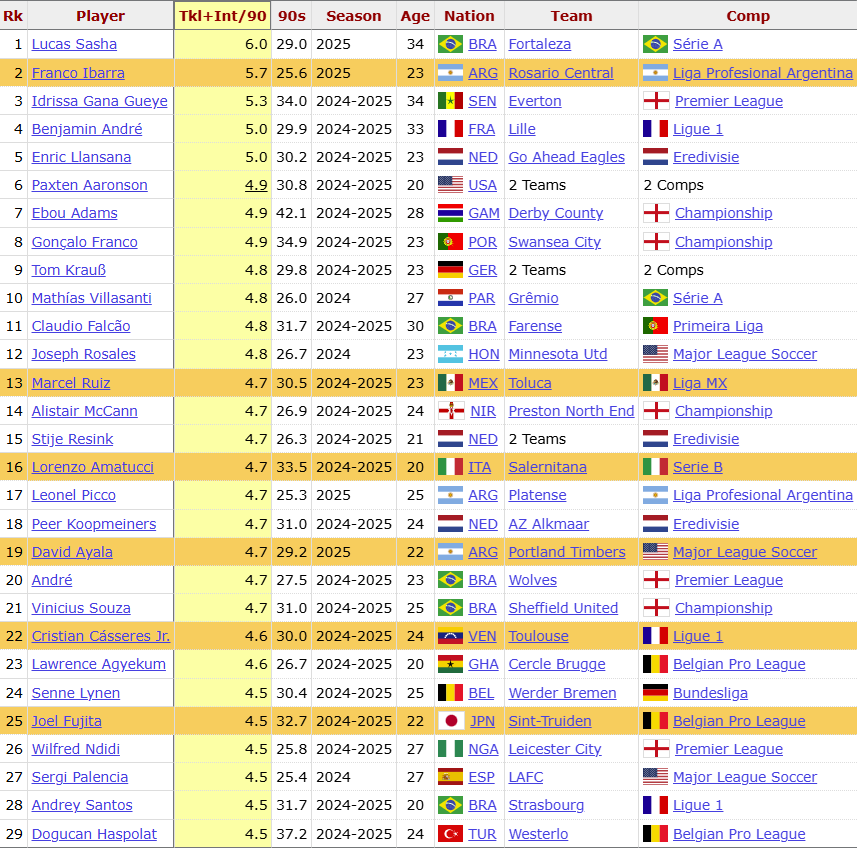Open the Serie B competition link
The width and height of the screenshot is (857, 848).
pyautogui.click(x=698, y=467)
